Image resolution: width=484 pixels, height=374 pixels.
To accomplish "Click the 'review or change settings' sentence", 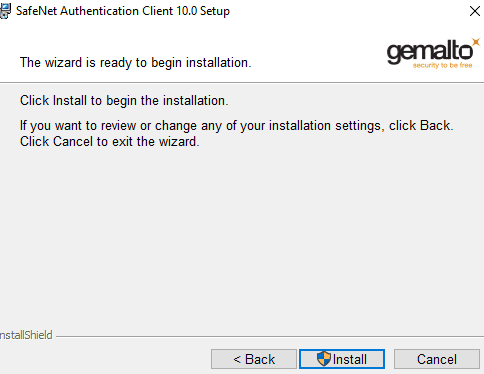I will (237, 126).
